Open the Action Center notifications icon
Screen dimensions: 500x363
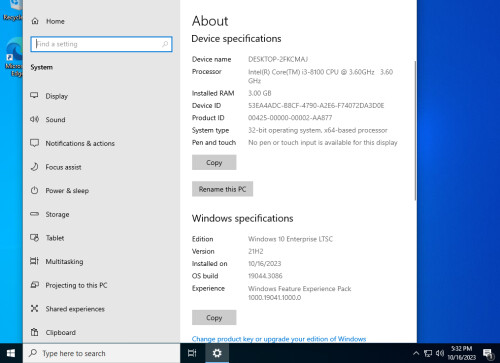(488, 353)
